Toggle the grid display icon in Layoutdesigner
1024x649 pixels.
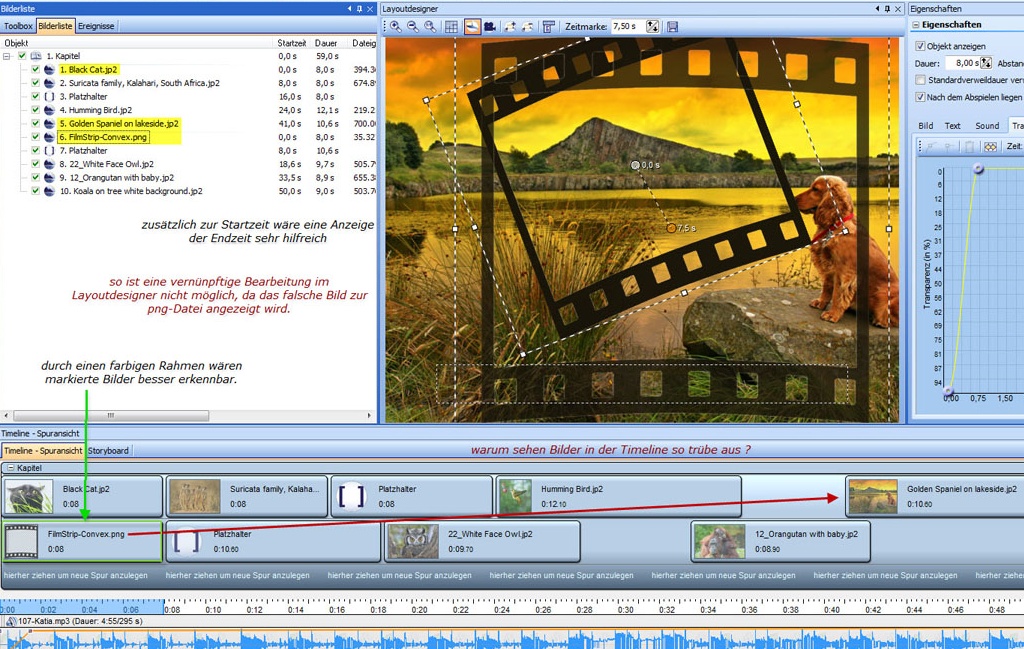pyautogui.click(x=451, y=27)
